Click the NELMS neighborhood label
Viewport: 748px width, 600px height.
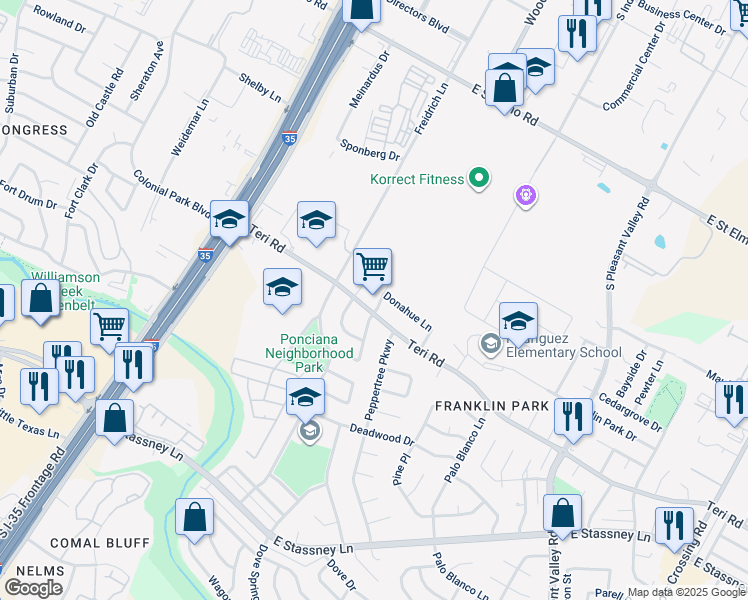coord(41,571)
